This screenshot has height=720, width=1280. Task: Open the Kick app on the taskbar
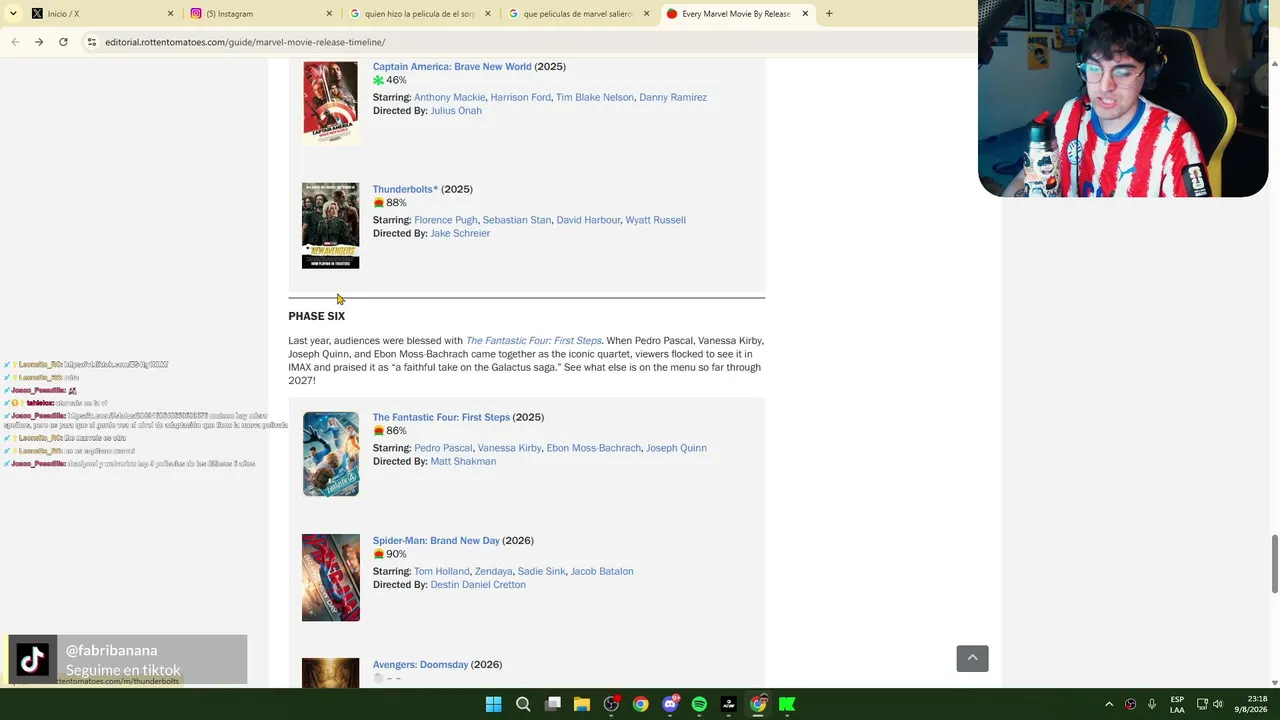click(x=787, y=704)
